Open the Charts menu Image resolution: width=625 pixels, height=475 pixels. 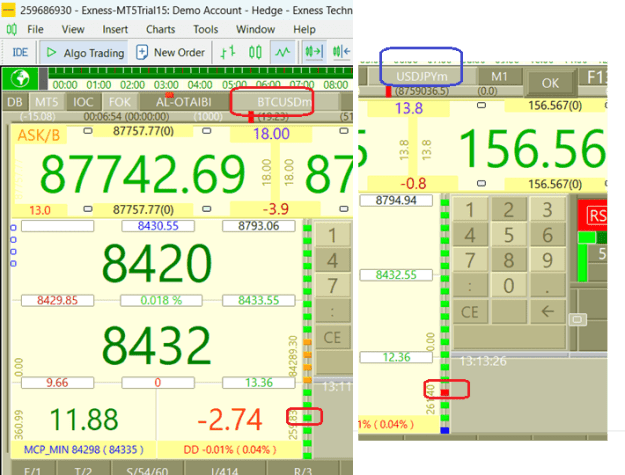pyautogui.click(x=160, y=29)
